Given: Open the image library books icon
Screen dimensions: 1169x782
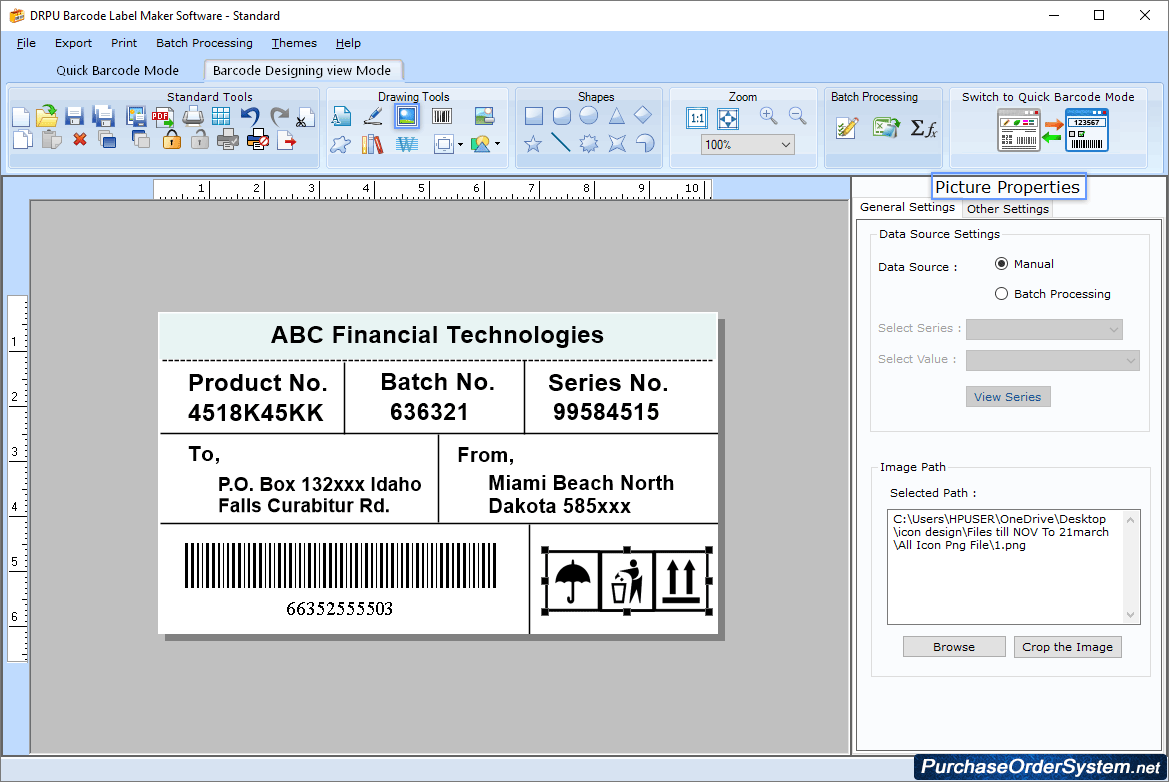Looking at the screenshot, I should click(x=372, y=143).
